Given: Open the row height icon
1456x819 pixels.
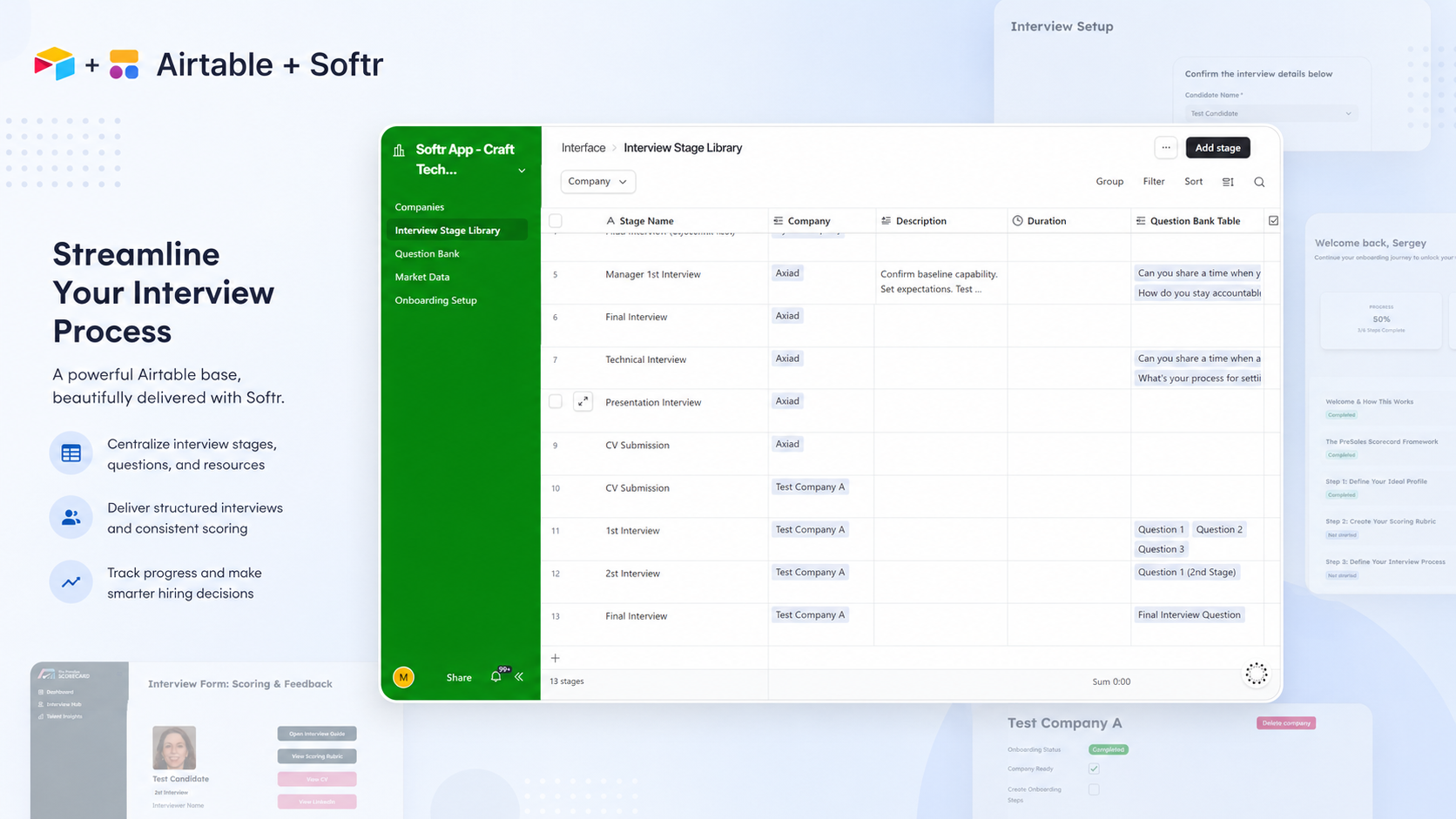Looking at the screenshot, I should pyautogui.click(x=1228, y=182).
